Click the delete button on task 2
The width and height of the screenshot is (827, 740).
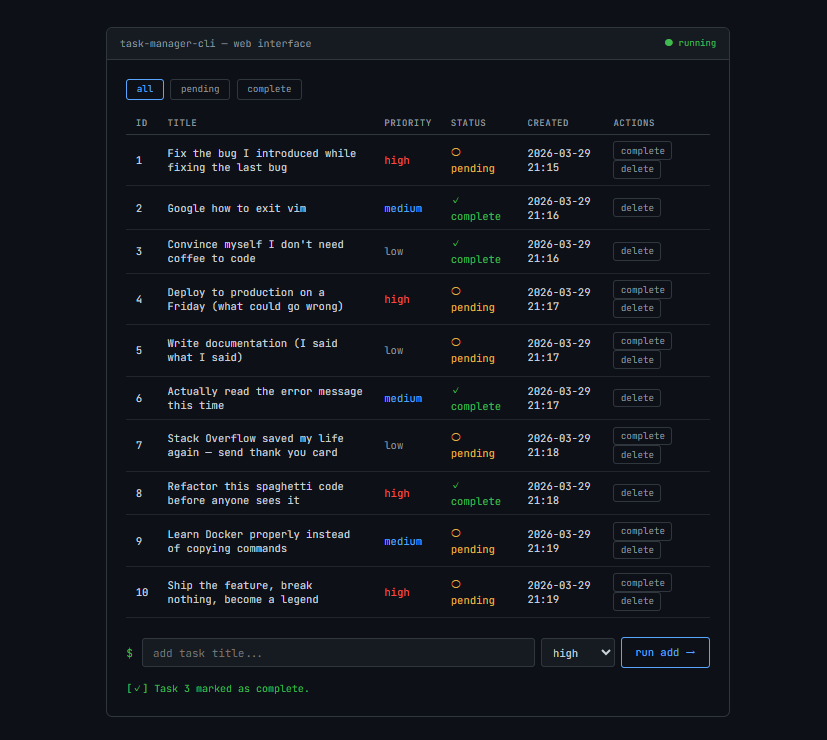[636, 207]
